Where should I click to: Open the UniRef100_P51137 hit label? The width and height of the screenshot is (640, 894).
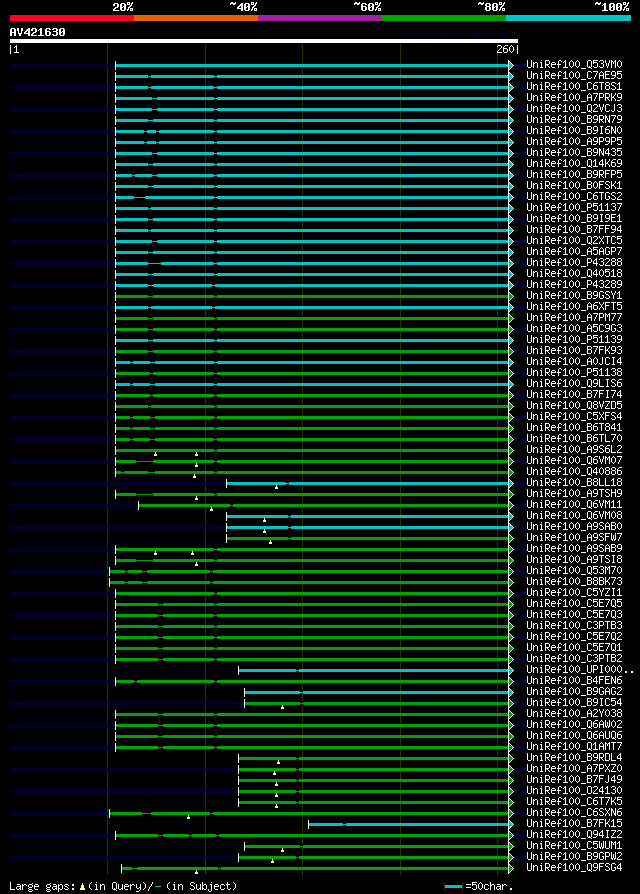coord(574,208)
